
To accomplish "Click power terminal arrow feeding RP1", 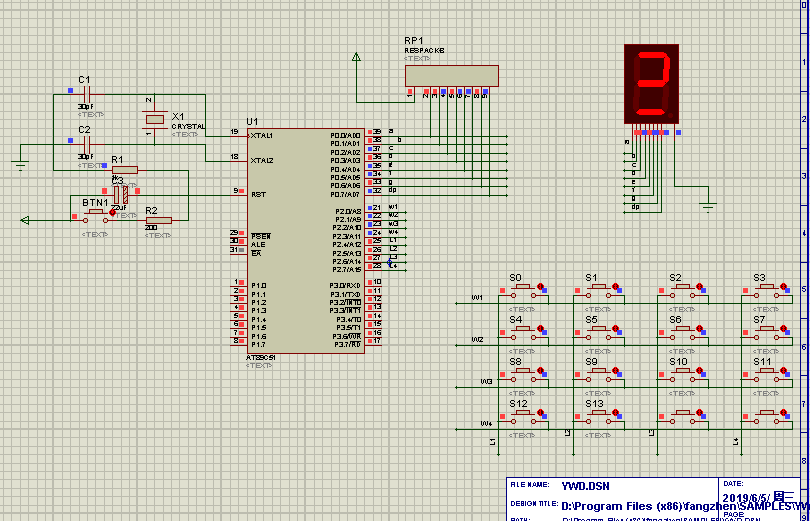I will pyautogui.click(x=356, y=57).
